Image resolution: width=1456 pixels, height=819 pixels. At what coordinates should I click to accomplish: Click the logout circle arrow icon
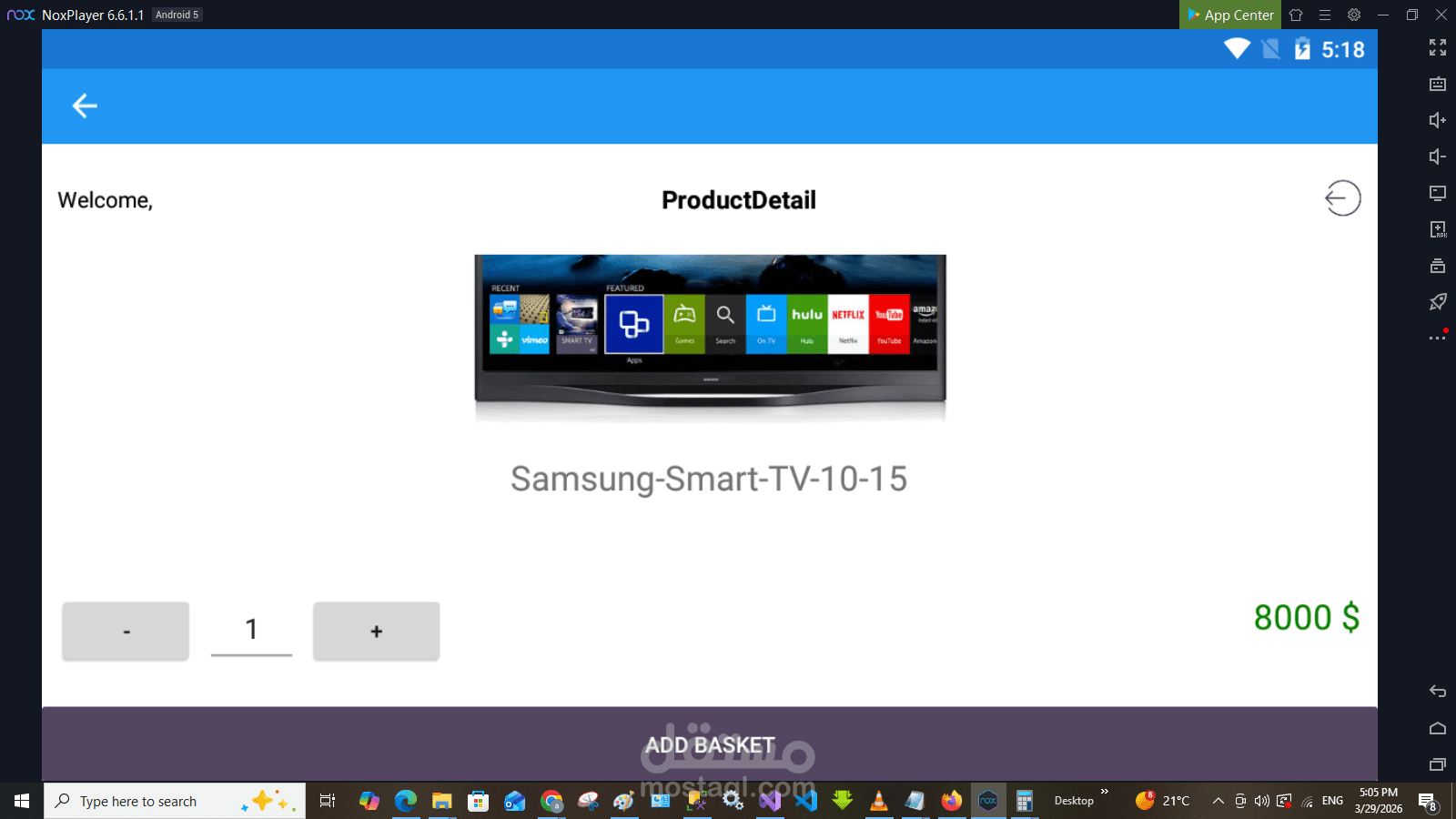(x=1342, y=198)
